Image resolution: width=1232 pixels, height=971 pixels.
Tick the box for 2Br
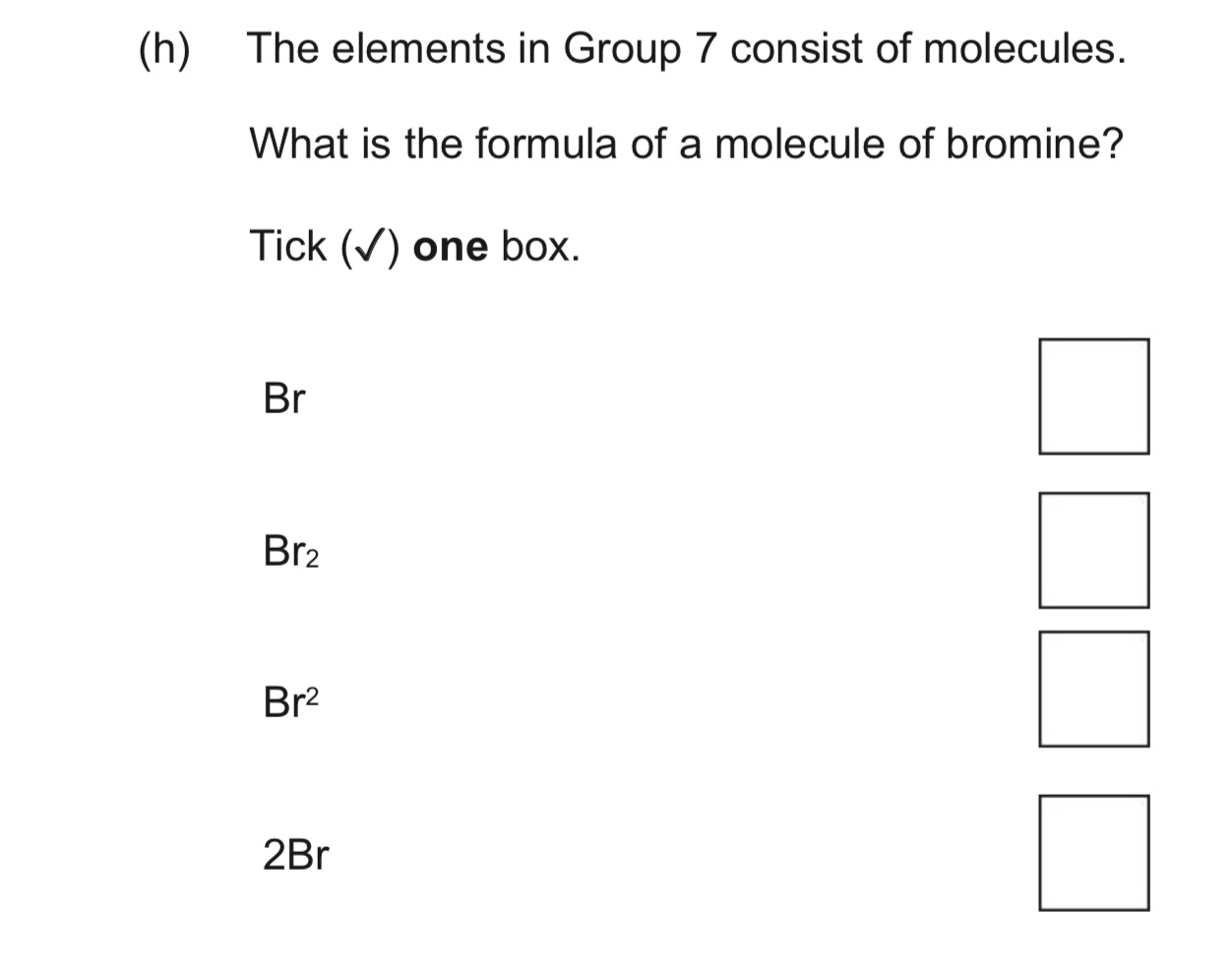pyautogui.click(x=1093, y=852)
